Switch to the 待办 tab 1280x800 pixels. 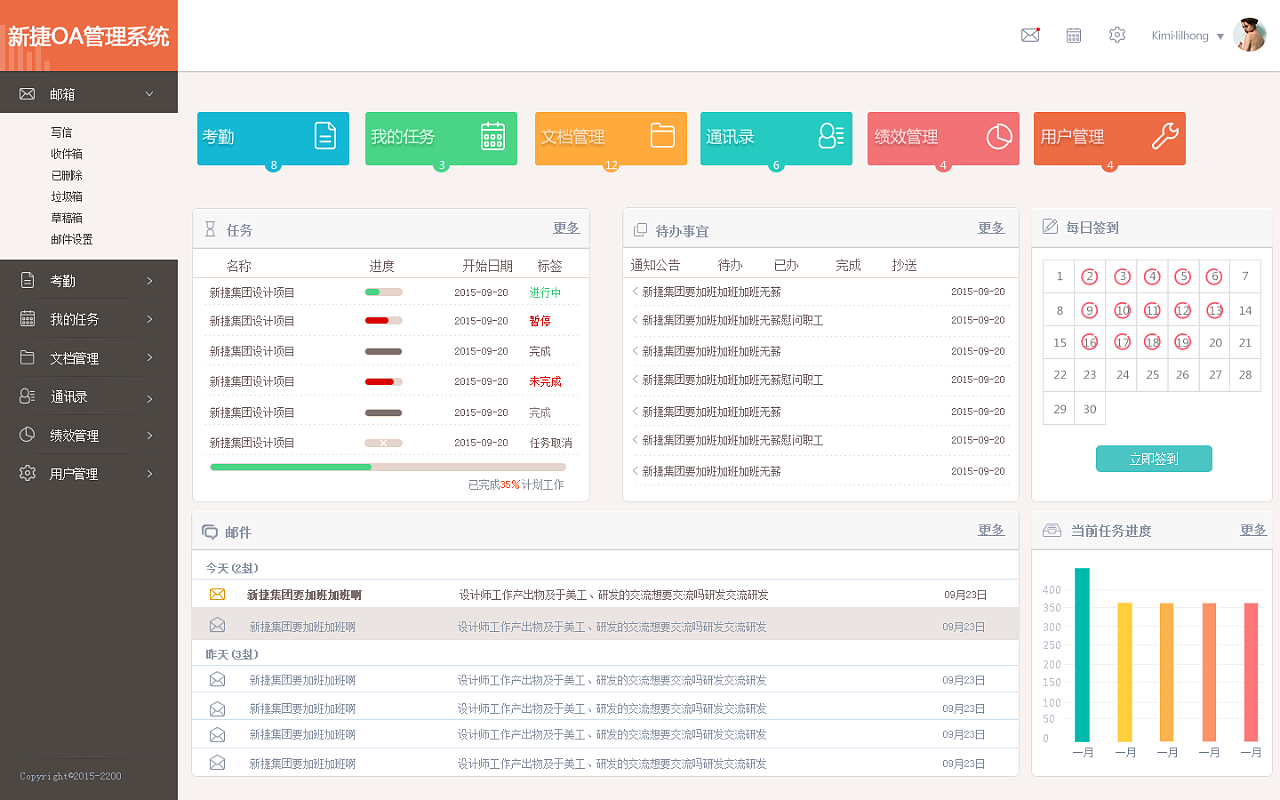(730, 265)
